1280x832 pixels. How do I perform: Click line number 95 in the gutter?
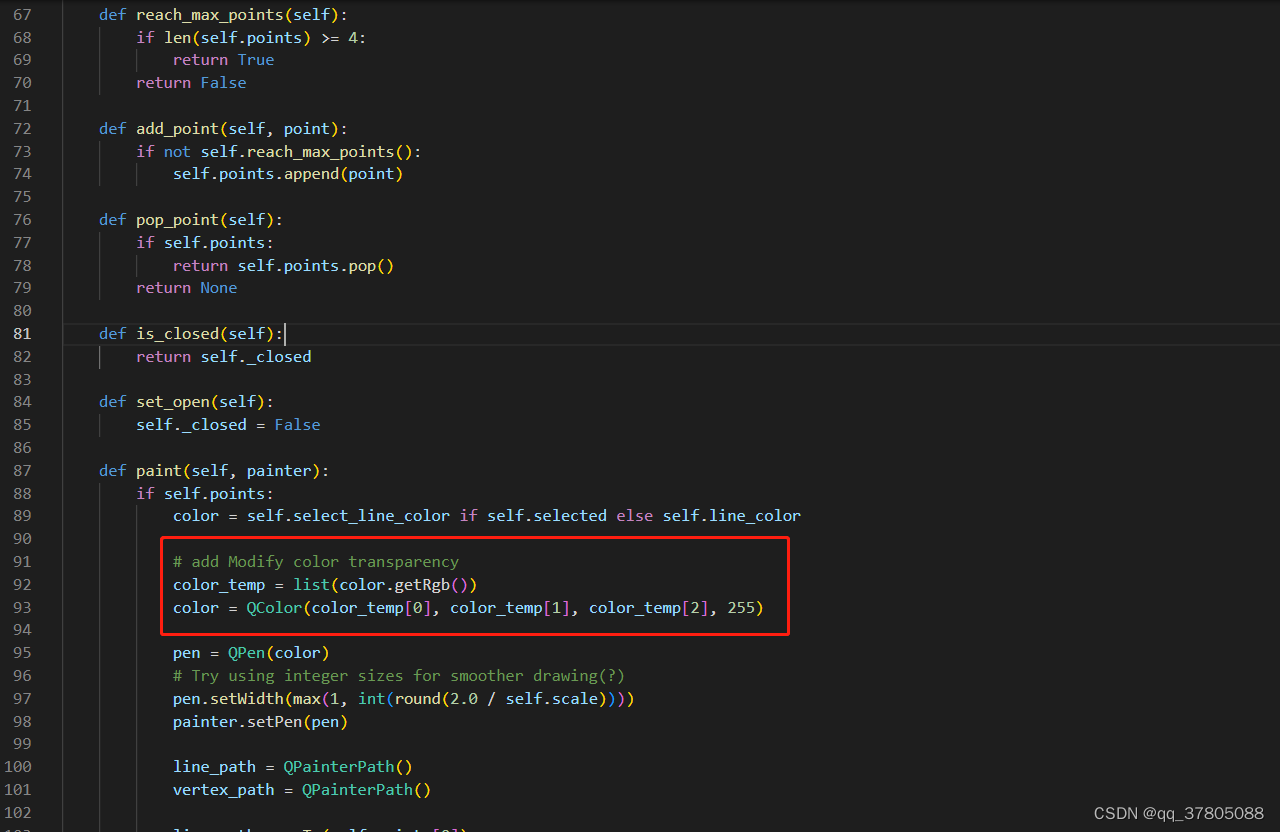click(22, 653)
